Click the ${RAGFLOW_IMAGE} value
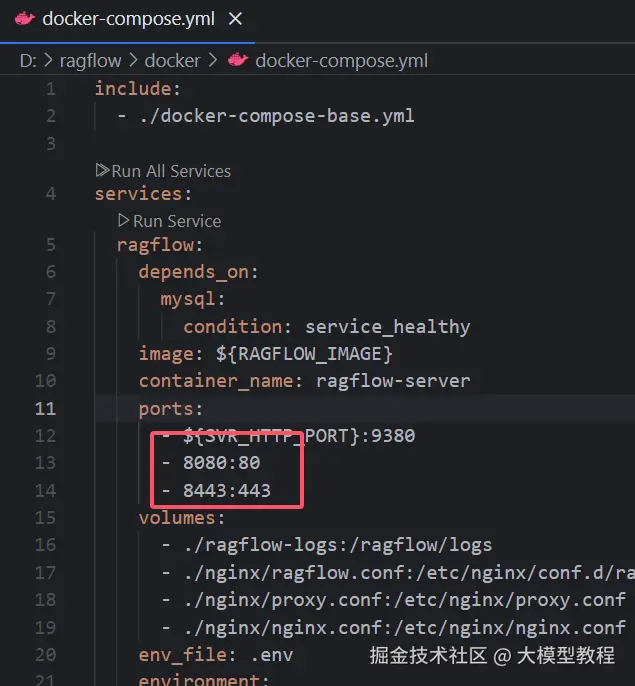635x686 pixels. (x=304, y=354)
